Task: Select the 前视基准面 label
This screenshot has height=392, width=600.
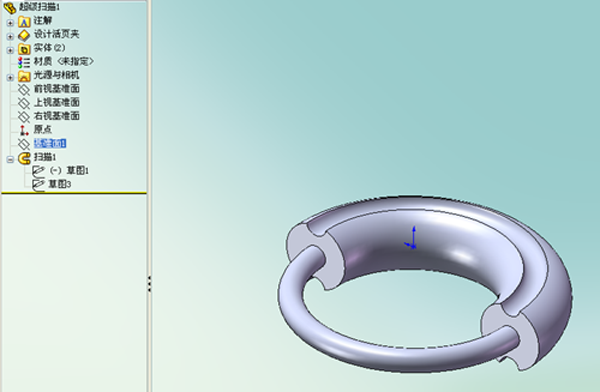Action: [57, 89]
